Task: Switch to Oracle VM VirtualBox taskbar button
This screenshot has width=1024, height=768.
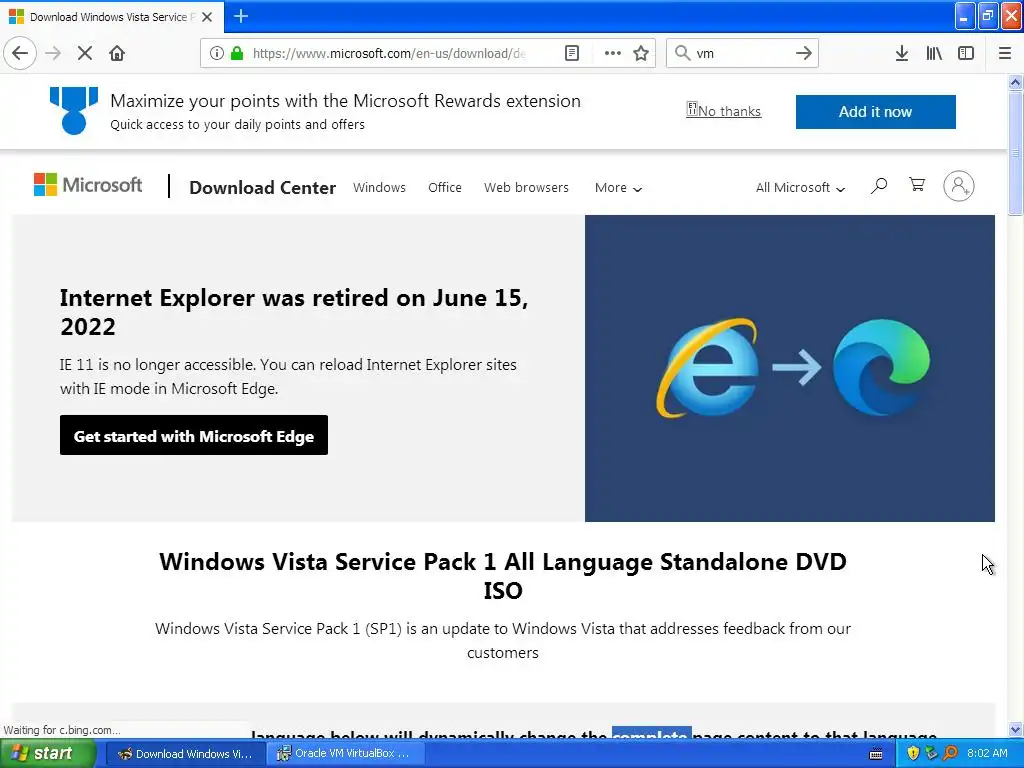Action: pos(345,754)
